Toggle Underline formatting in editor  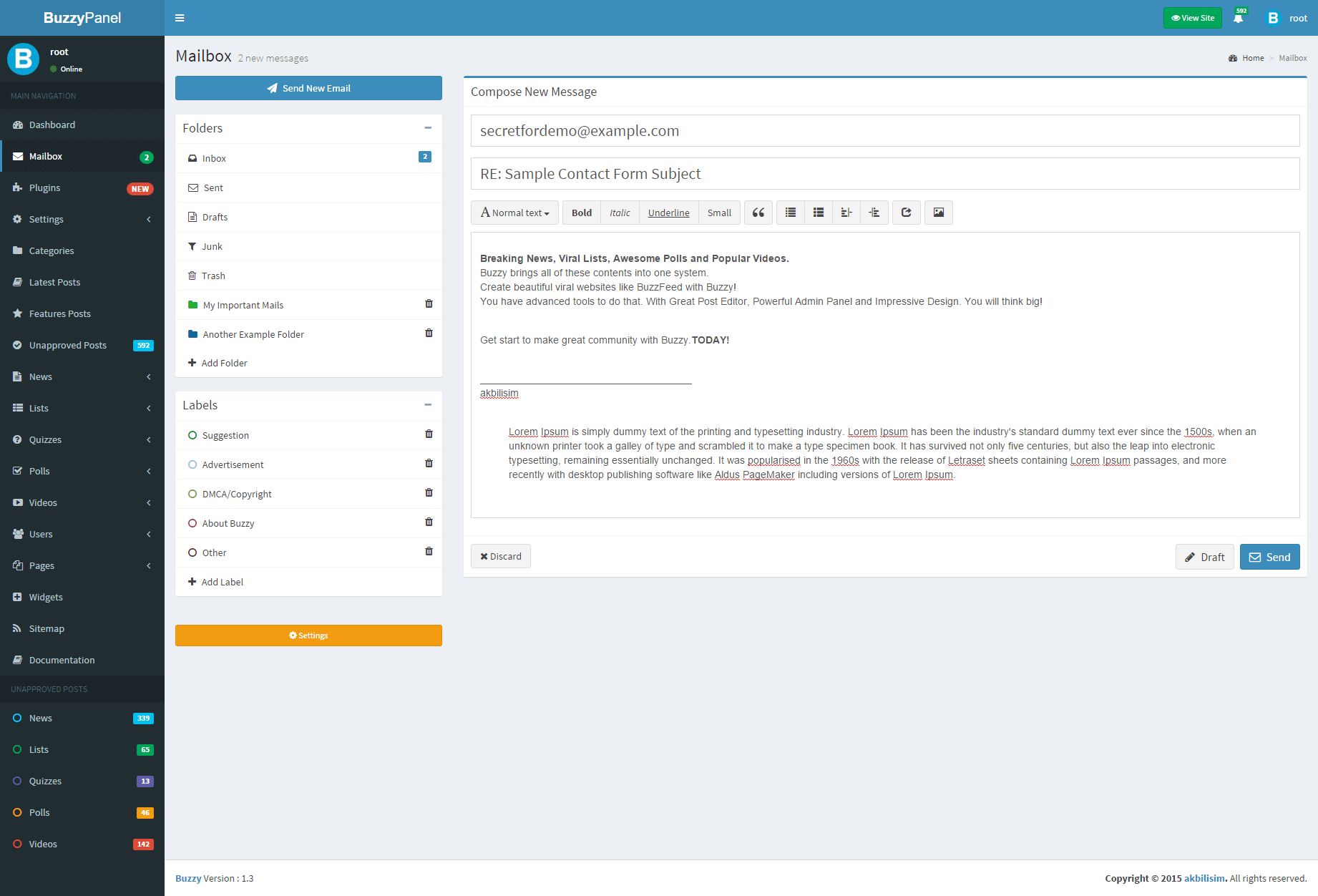668,213
